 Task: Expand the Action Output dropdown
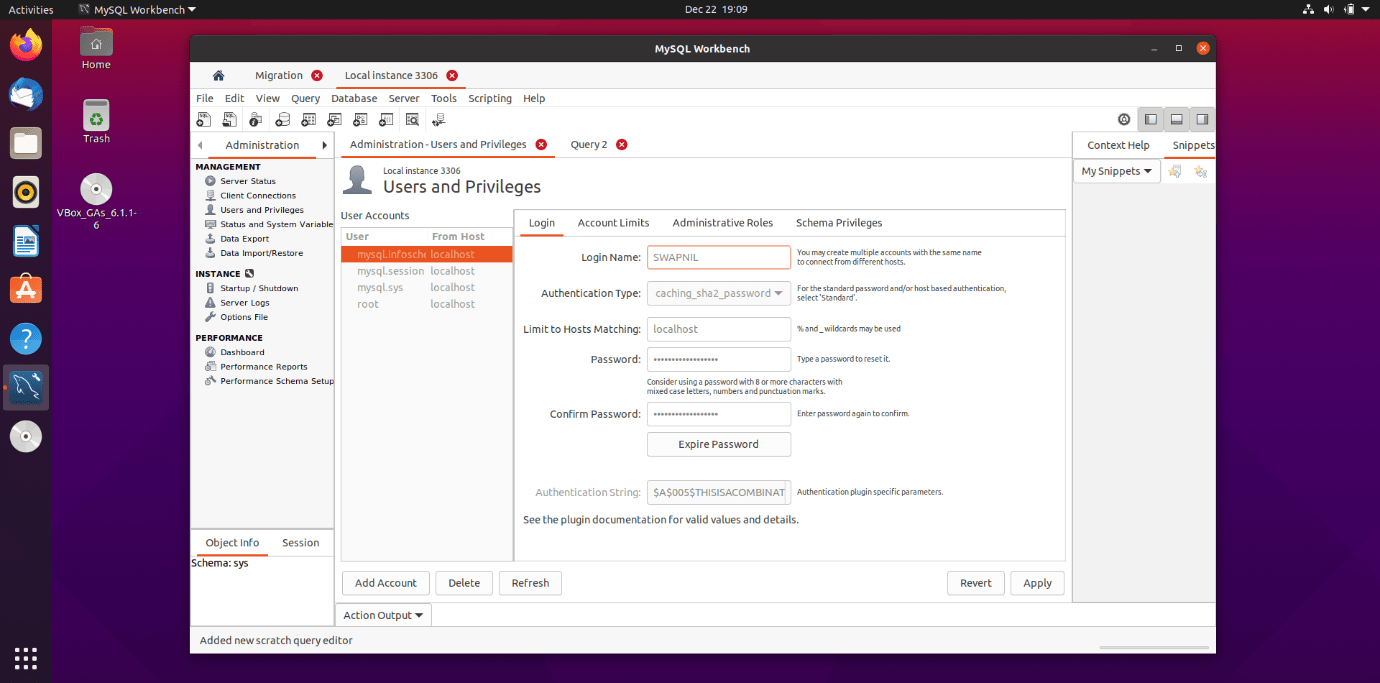pyautogui.click(x=383, y=615)
